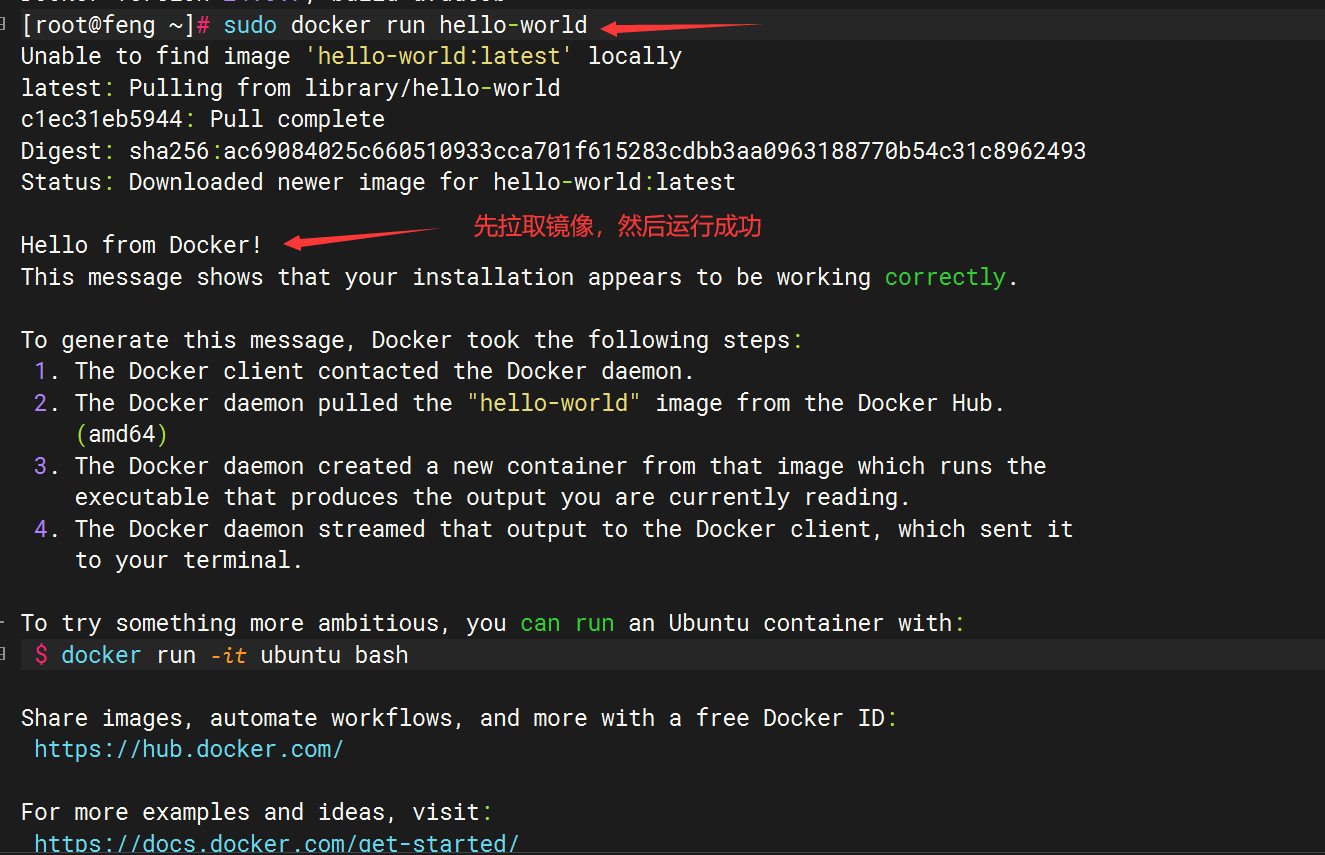Click 'Status' at the start of the status line
This screenshot has height=855, width=1325.
click(61, 182)
